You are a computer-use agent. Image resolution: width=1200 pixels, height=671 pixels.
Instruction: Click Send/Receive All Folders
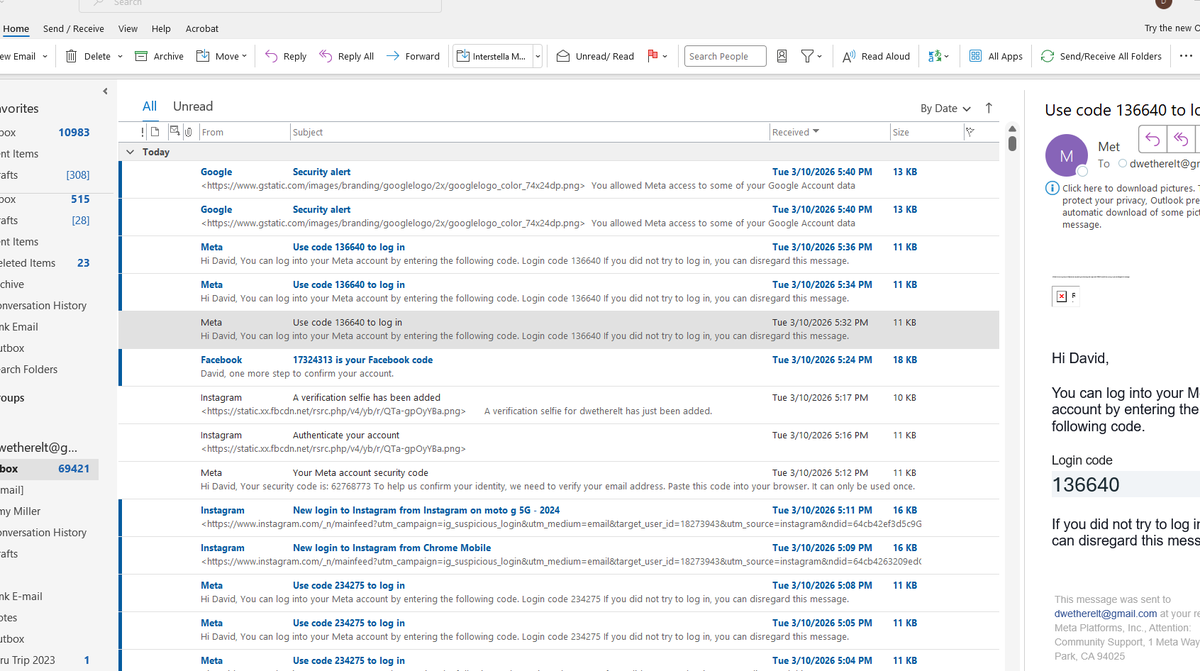1101,56
